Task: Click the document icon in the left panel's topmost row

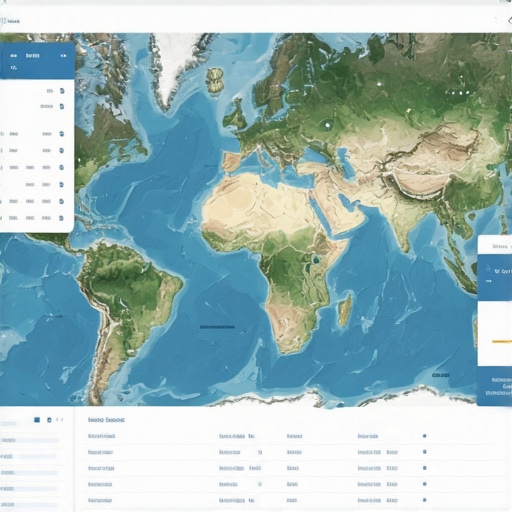Action: click(62, 91)
